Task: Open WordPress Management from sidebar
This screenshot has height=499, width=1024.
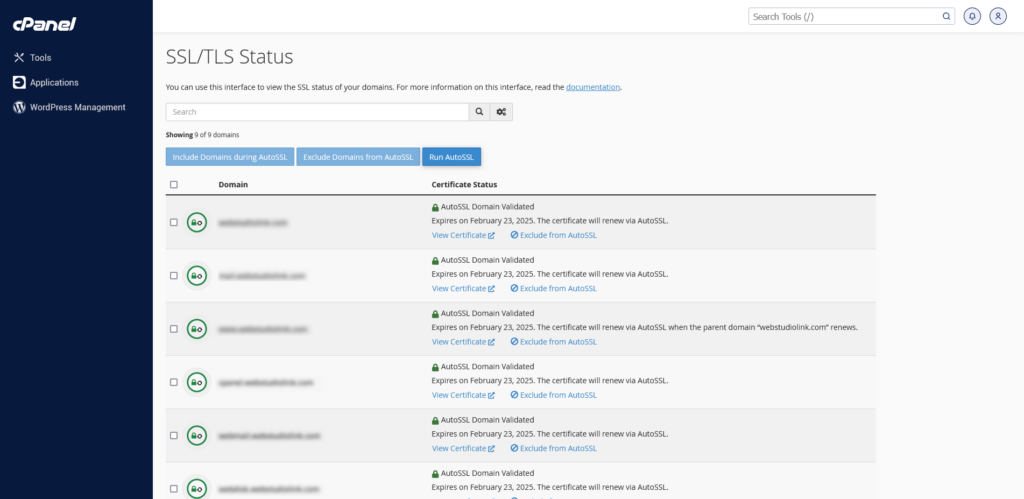Action: 77,107
